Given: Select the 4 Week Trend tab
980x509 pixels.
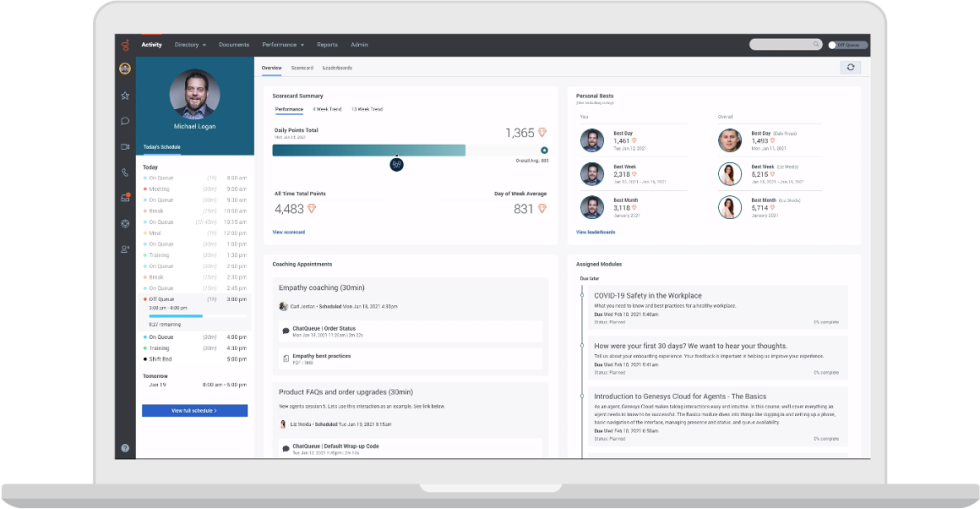Looking at the screenshot, I should (x=326, y=109).
